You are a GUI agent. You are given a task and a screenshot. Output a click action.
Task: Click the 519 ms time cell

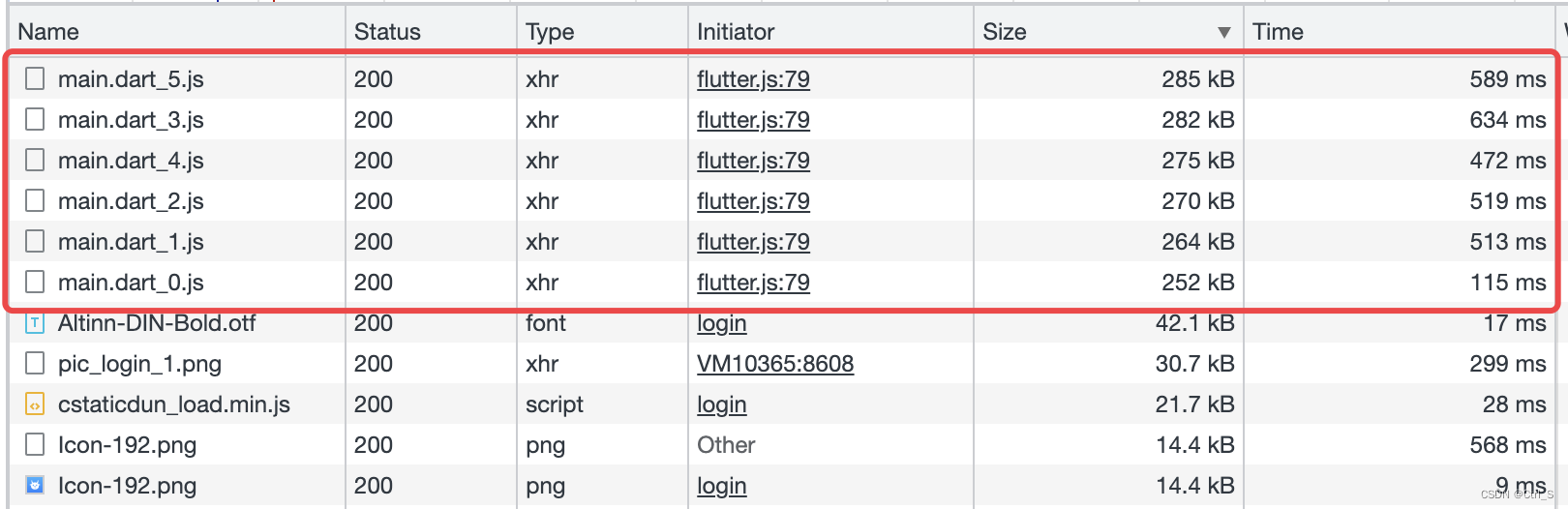click(1508, 201)
